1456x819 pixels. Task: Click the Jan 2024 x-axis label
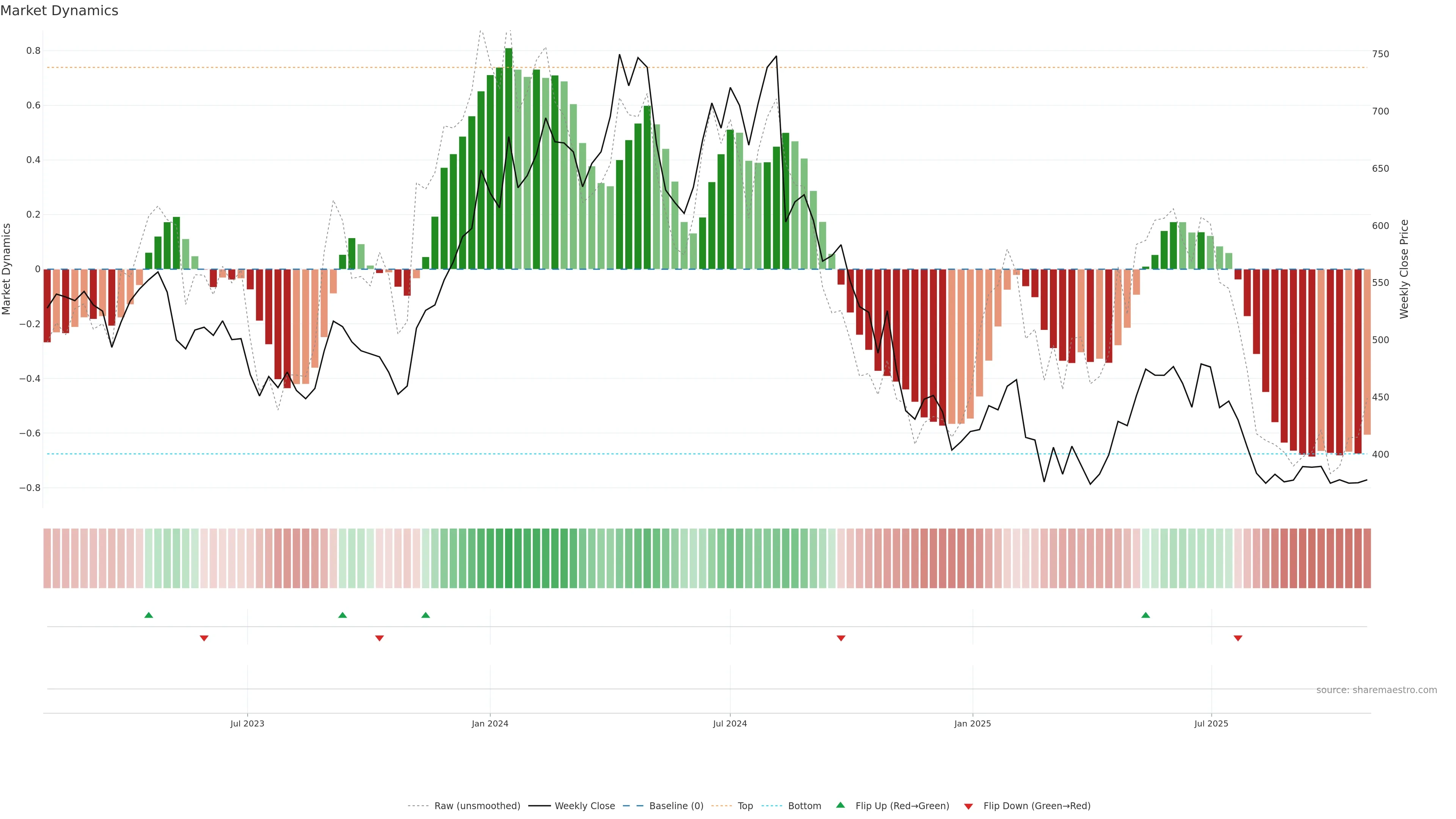coord(490,723)
